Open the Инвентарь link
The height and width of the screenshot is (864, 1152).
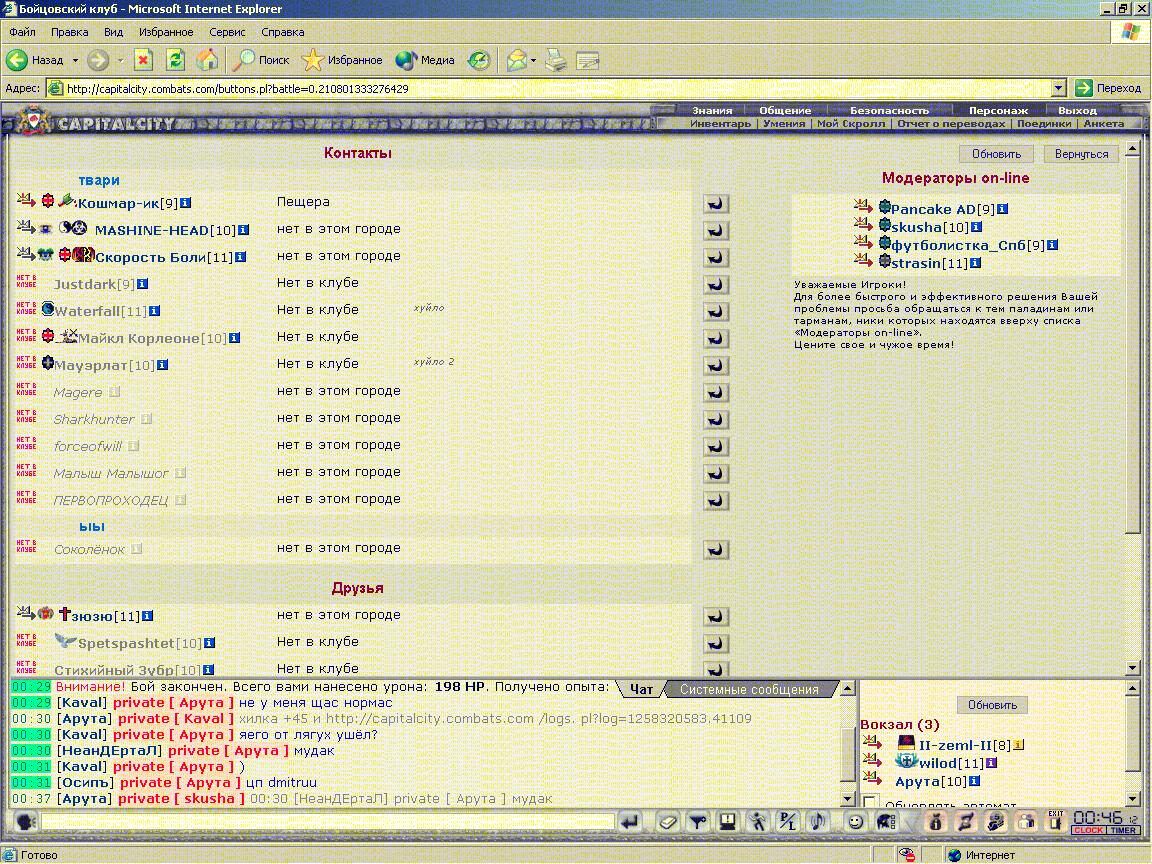pyautogui.click(x=720, y=123)
